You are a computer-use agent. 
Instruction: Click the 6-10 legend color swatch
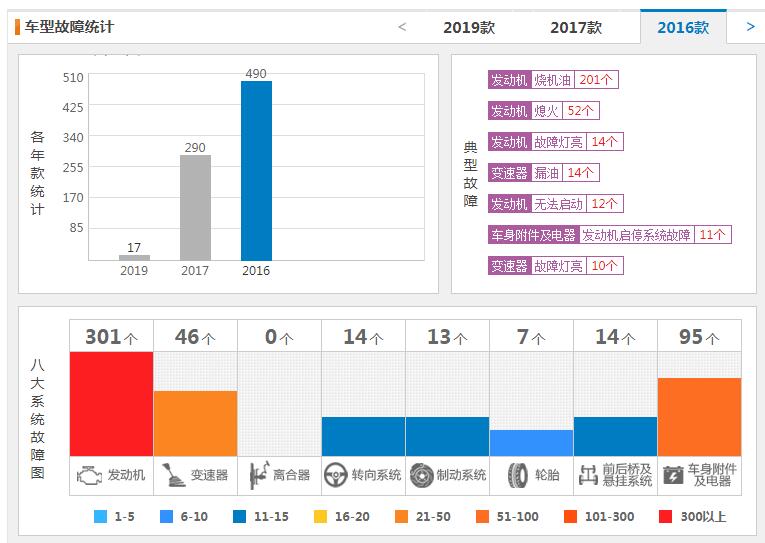[166, 516]
